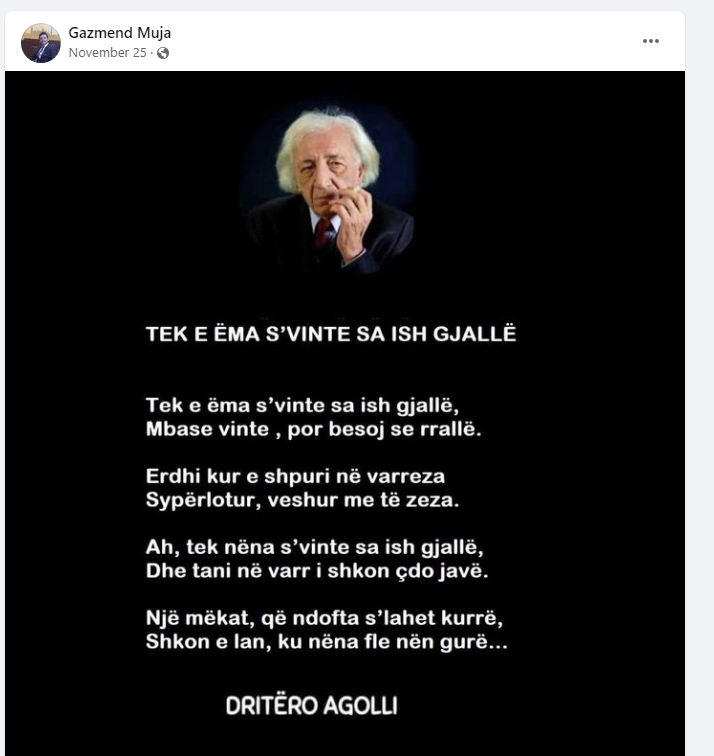
Task: Click line 'Shkon e lan, ku nëna fle nën gurë…'
Action: tap(326, 642)
